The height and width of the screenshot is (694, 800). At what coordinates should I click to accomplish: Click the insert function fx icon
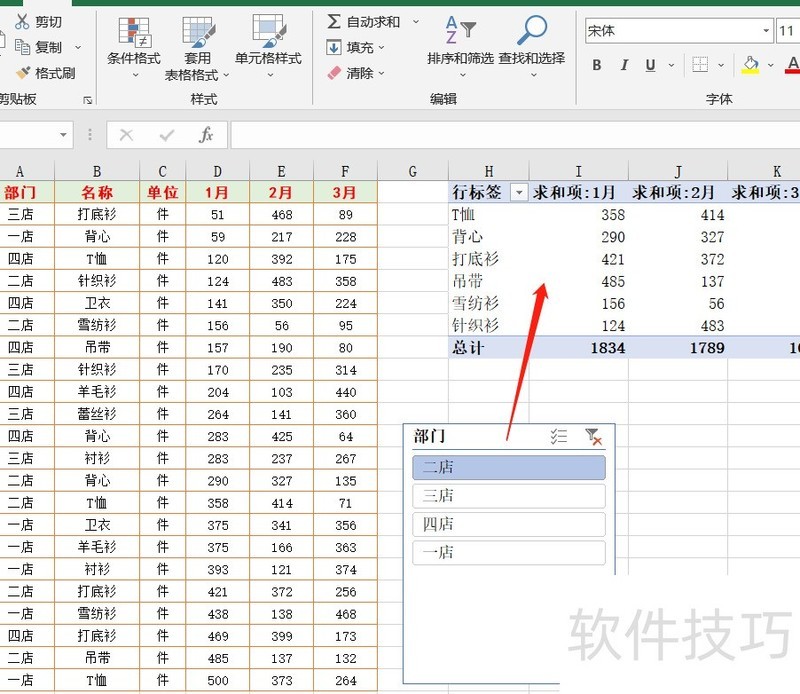click(x=206, y=135)
